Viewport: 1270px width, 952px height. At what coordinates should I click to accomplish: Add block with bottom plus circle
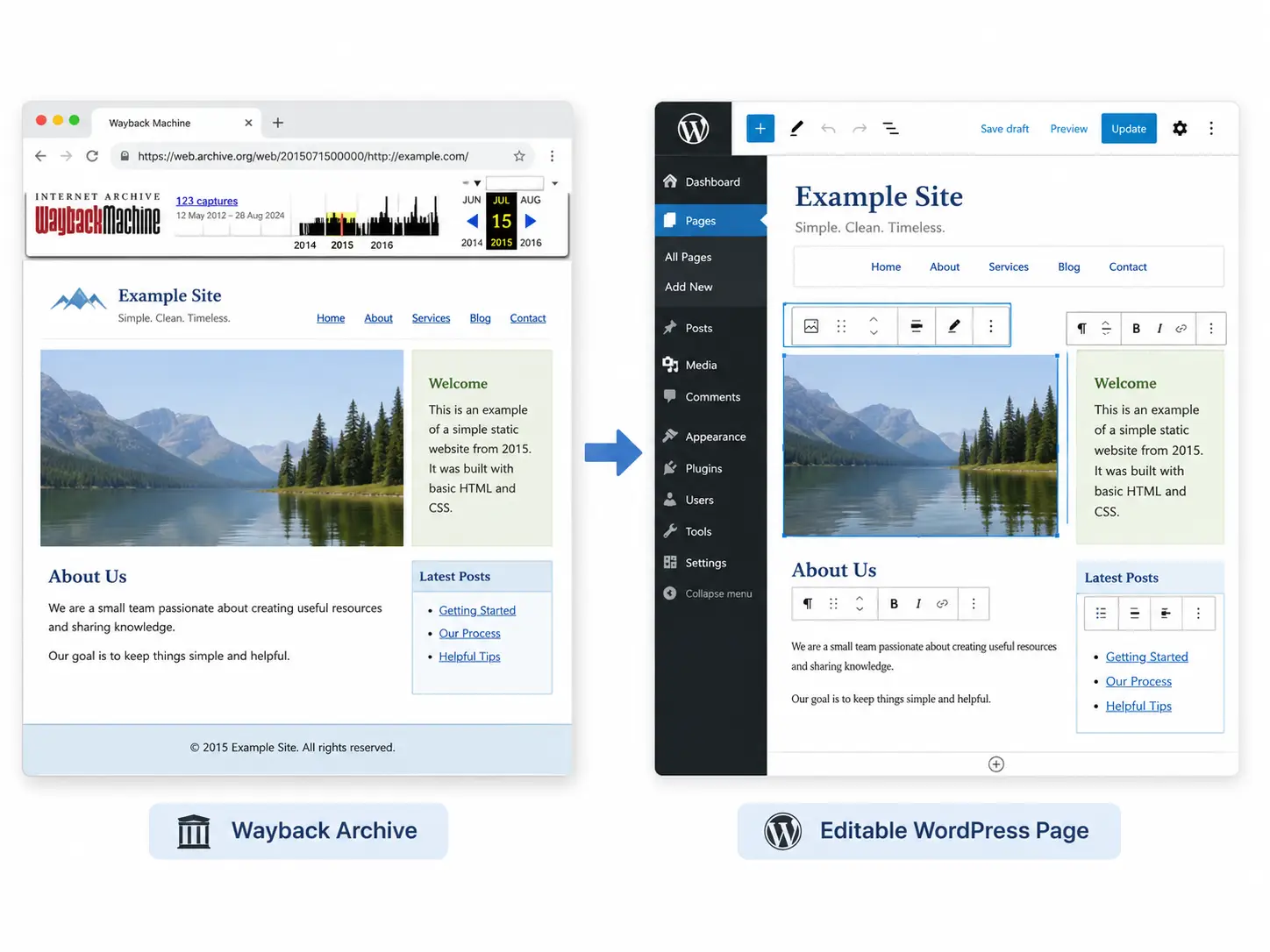(x=996, y=764)
